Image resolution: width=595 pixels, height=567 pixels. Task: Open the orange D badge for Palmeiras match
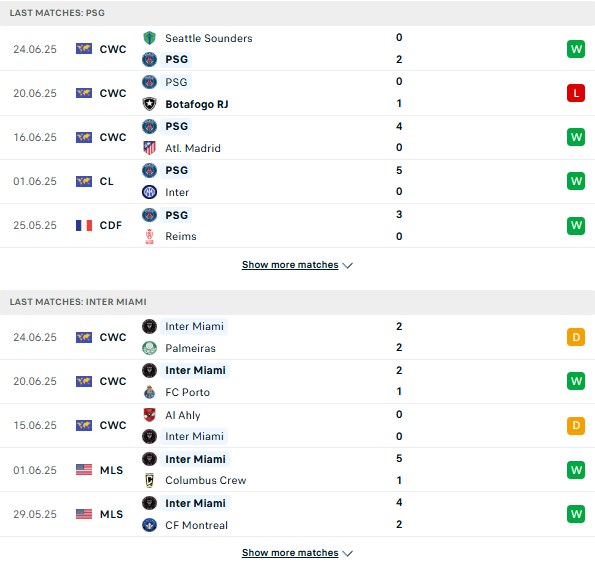click(576, 337)
